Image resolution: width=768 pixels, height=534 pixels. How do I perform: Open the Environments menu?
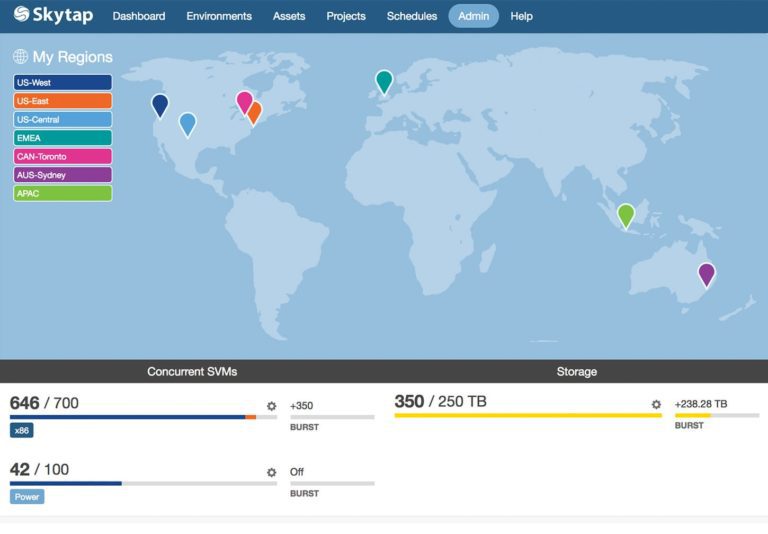[219, 16]
